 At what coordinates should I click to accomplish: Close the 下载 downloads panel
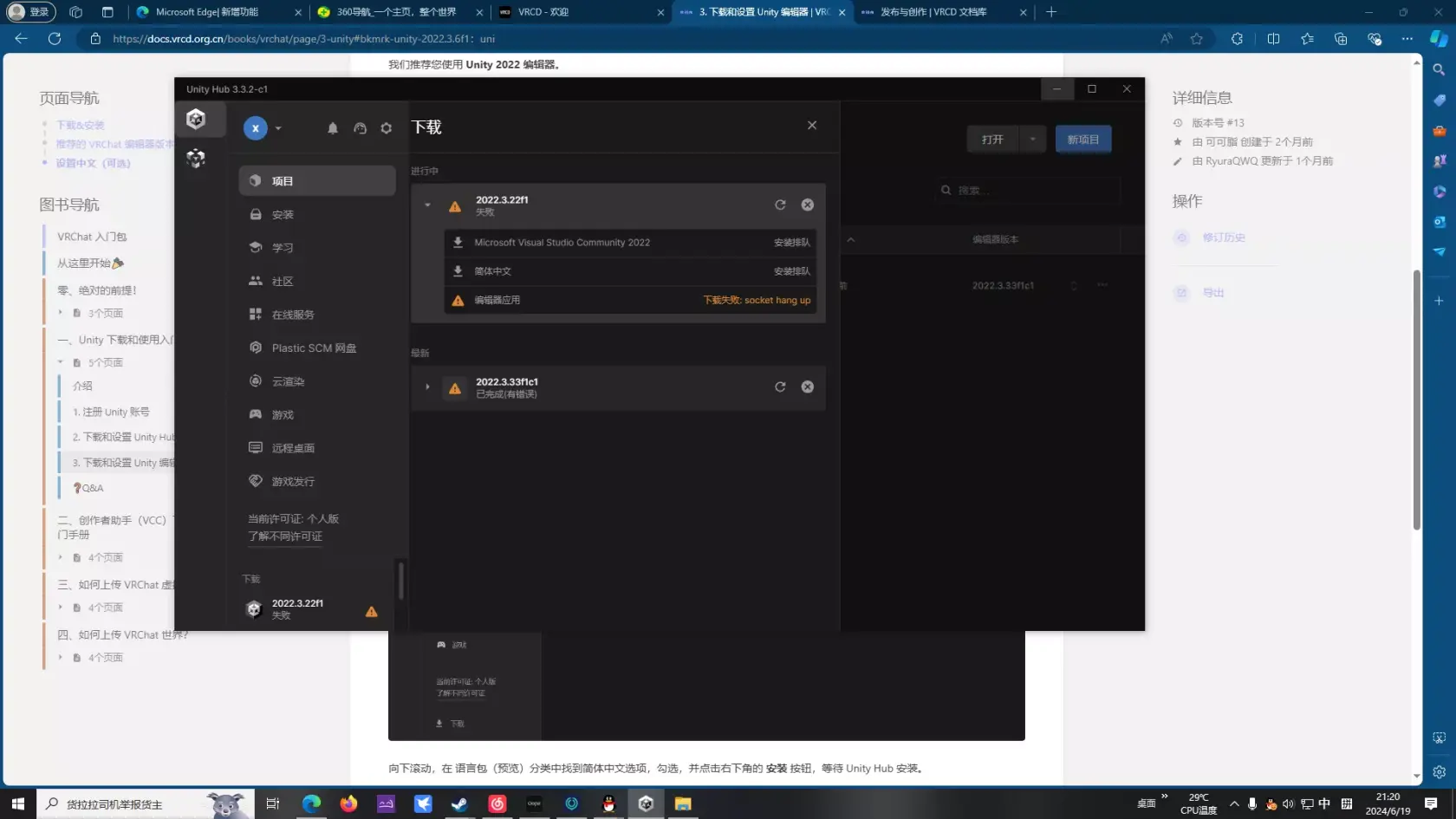[x=812, y=126]
